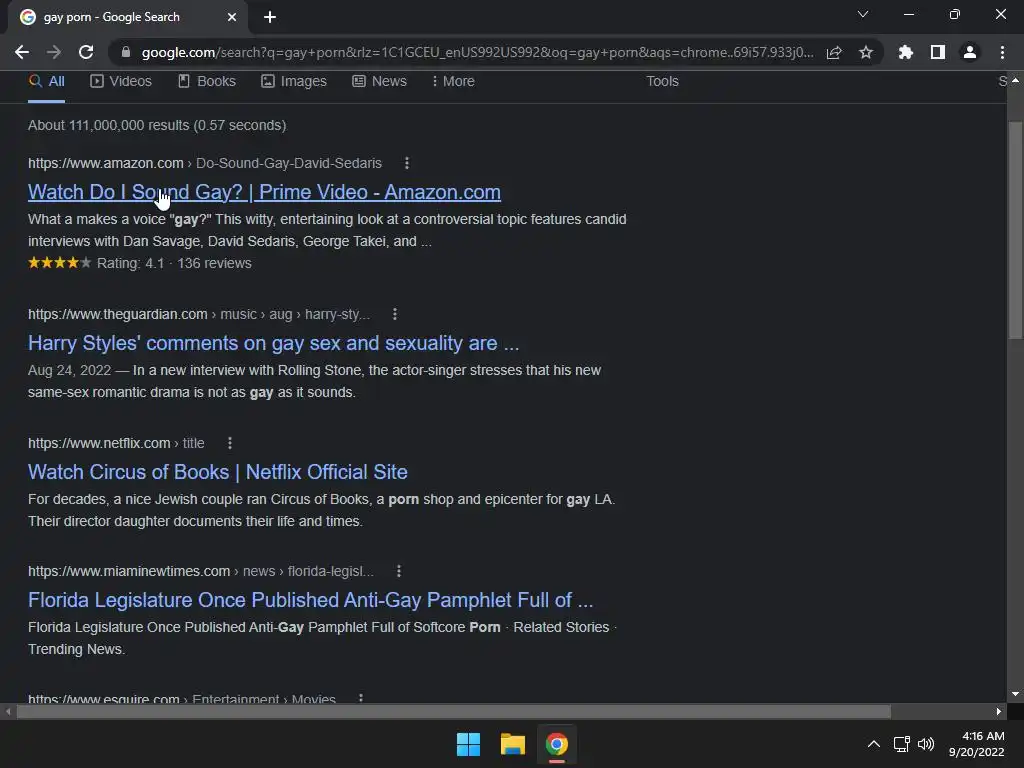Open the clock showing 4:16 AM
The image size is (1024, 768).
tap(977, 744)
